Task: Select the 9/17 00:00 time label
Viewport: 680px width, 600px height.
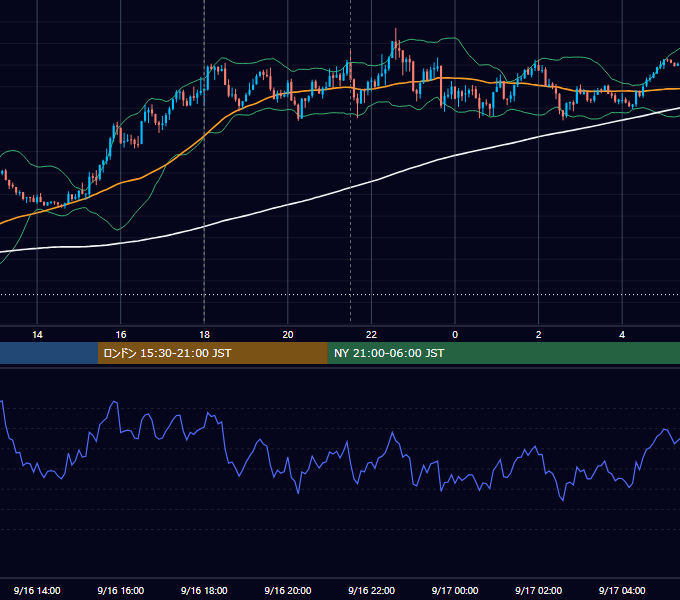Action: [455, 590]
